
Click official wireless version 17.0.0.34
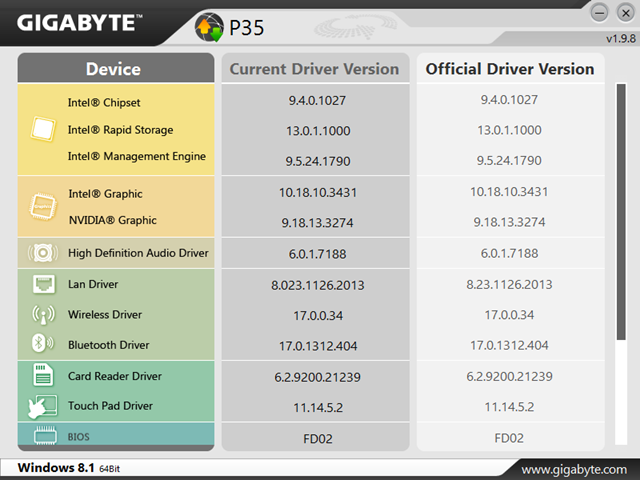509,315
